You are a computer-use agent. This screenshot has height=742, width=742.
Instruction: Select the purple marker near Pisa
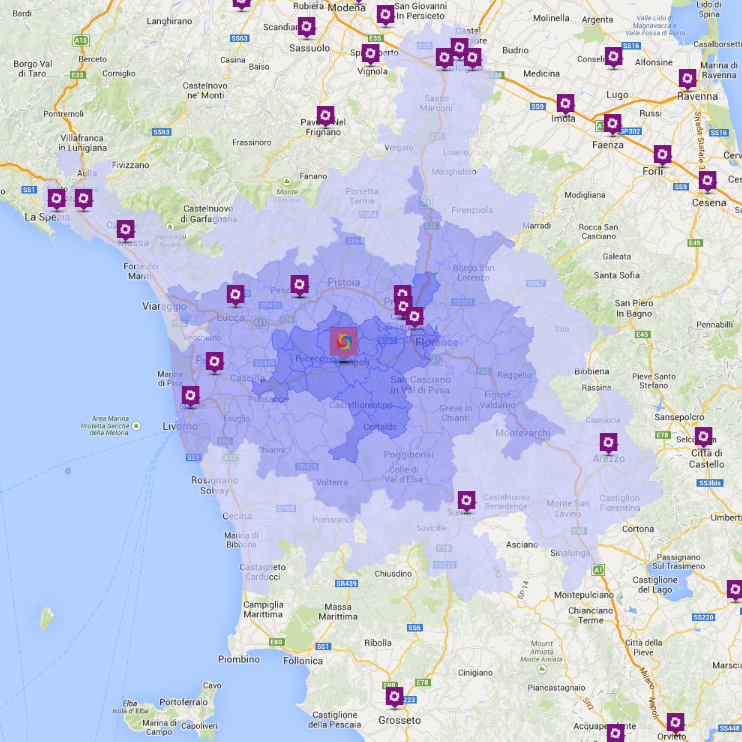[x=215, y=362]
